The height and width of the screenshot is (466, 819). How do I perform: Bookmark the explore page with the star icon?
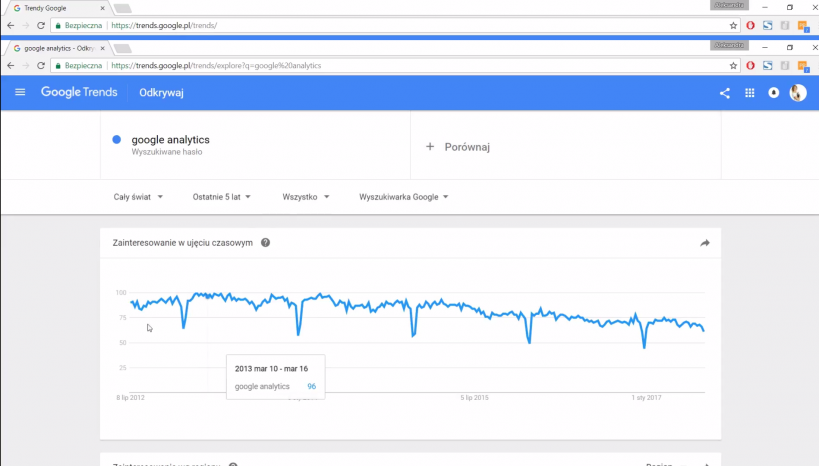tap(733, 65)
